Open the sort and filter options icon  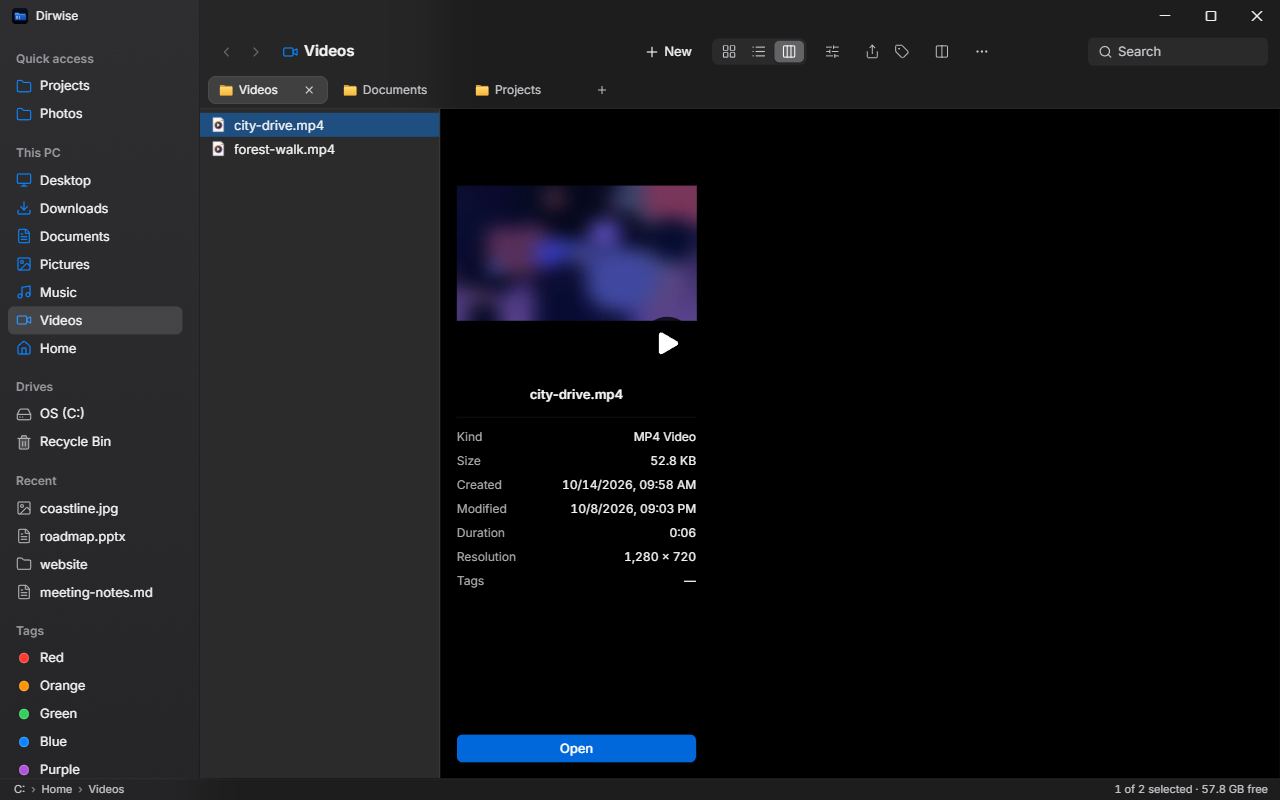pos(832,52)
